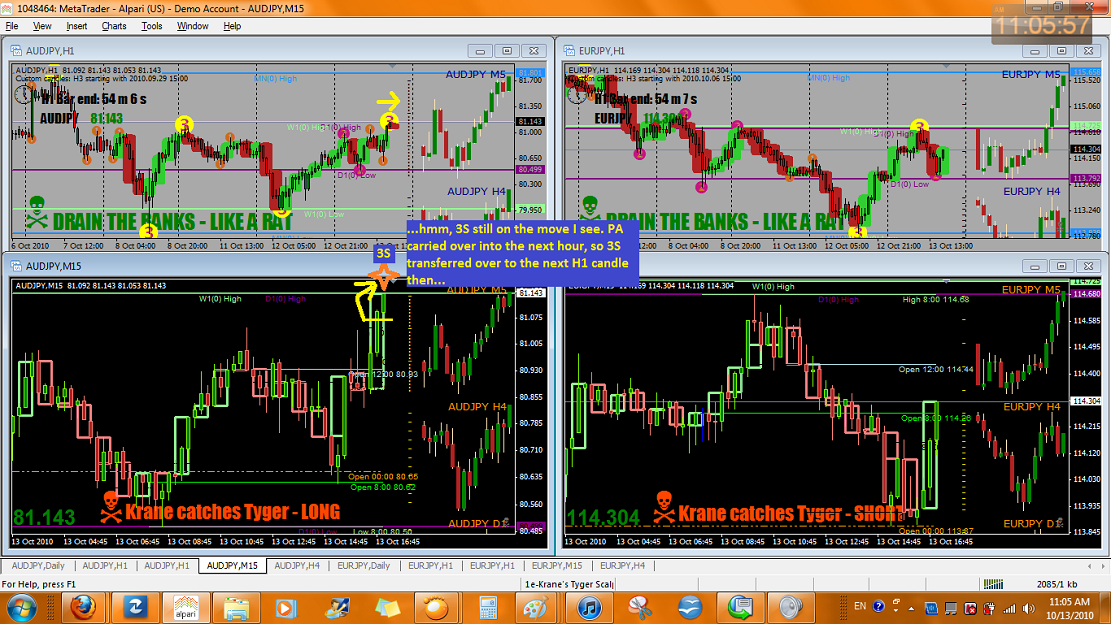Maximize the AUDJPY,H1 chart window
Image resolution: width=1111 pixels, height=624 pixels.
click(507, 51)
